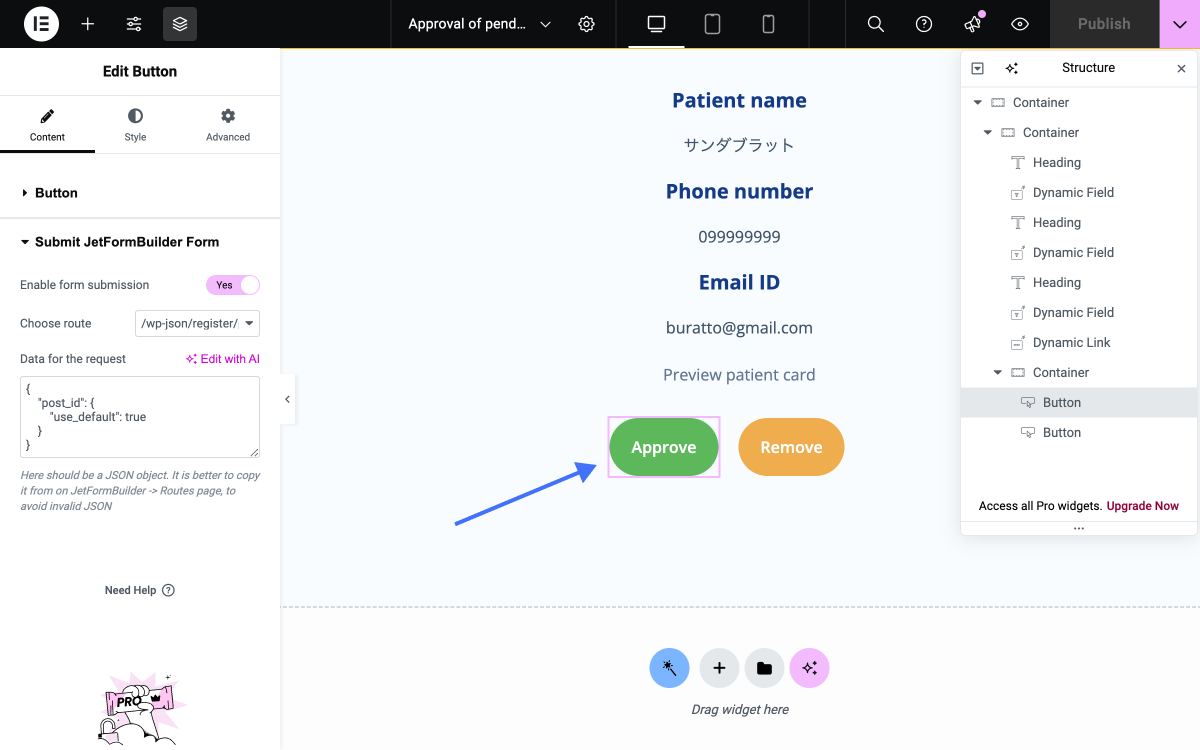
Task: Click the Upgrade Now link
Action: click(1142, 506)
